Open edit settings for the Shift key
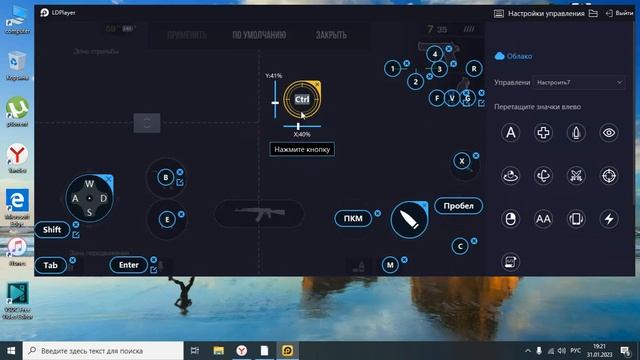Screen dimensions: 640x360 (76, 235)
